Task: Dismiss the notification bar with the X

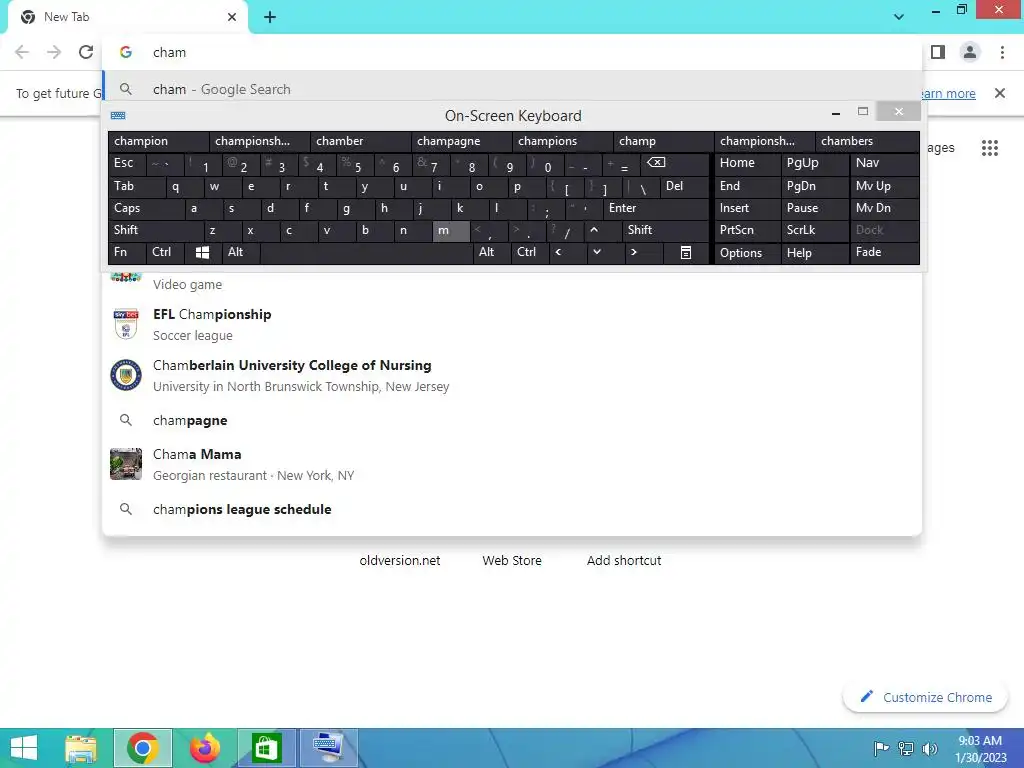Action: (1000, 93)
